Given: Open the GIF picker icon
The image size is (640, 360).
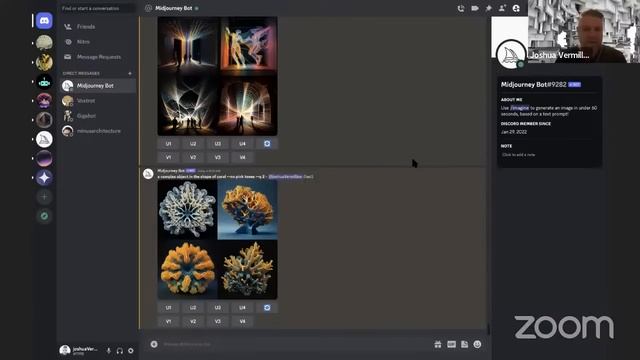Looking at the screenshot, I should pyautogui.click(x=451, y=344).
